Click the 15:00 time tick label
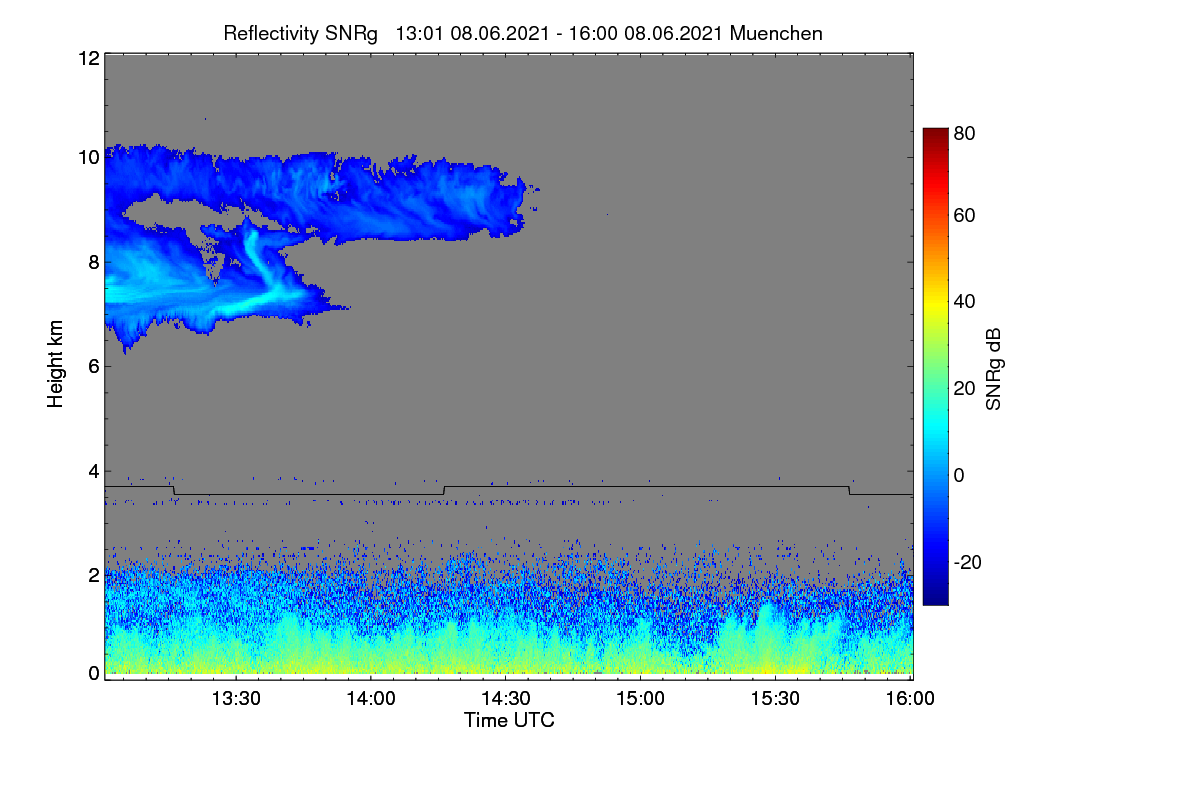This screenshot has width=1200, height=800. pos(641,699)
